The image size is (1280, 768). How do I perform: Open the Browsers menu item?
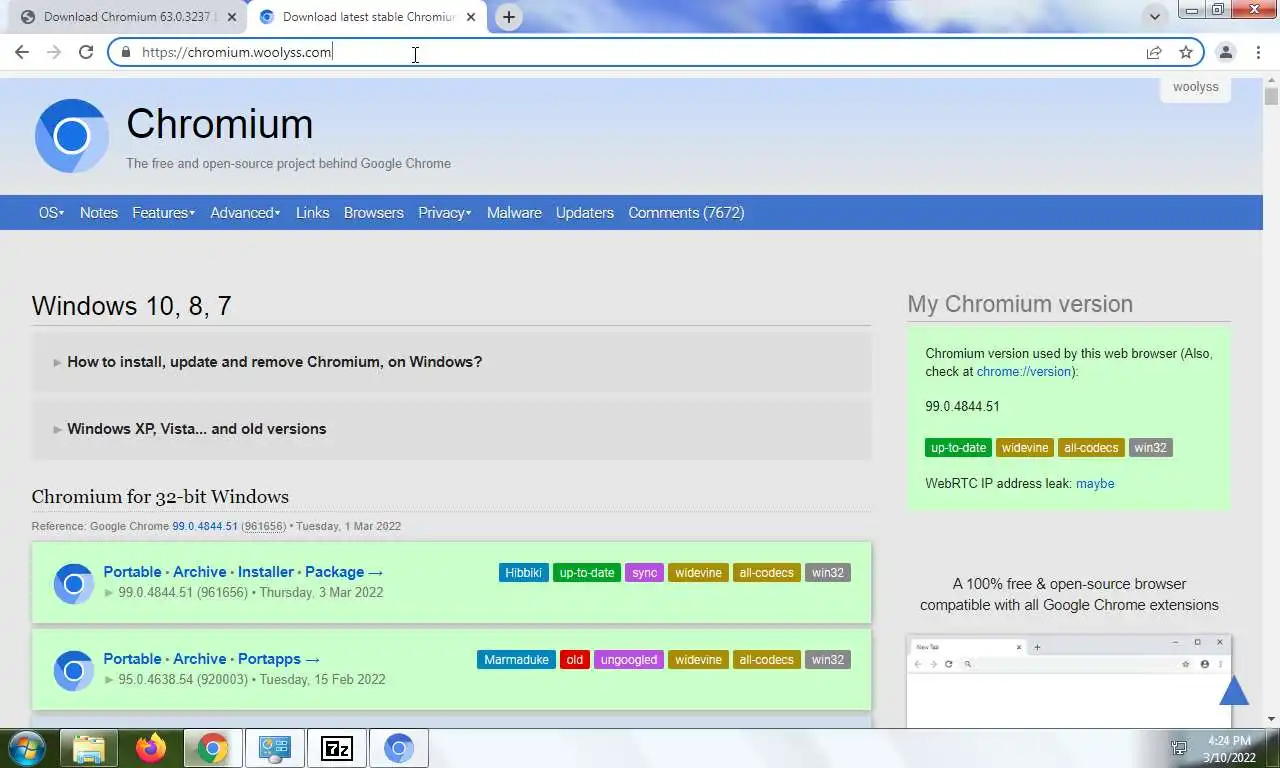(x=374, y=212)
